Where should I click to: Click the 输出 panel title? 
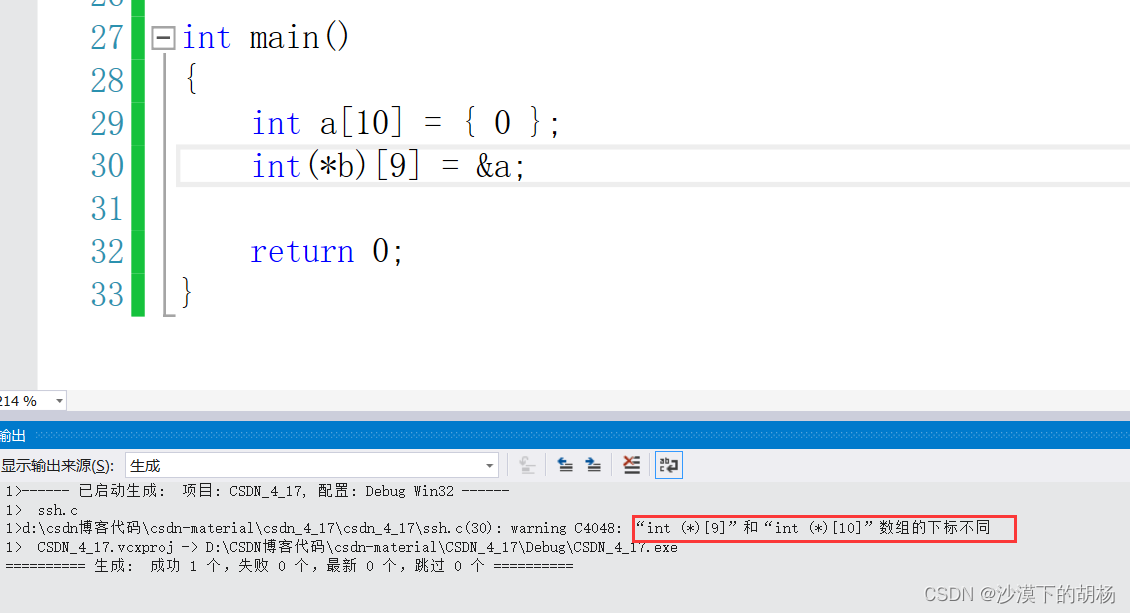tap(13, 435)
